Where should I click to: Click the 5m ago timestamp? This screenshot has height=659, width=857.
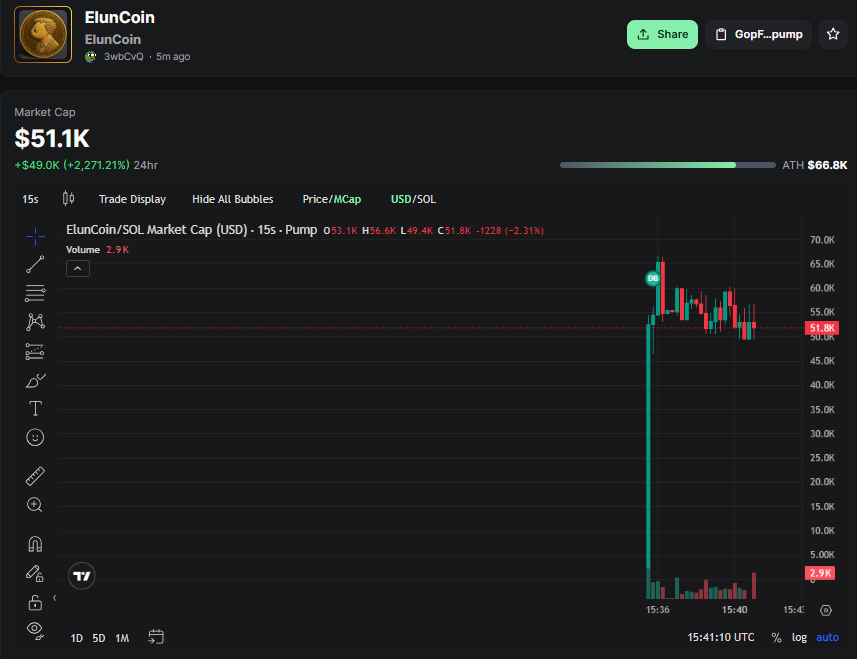click(173, 56)
